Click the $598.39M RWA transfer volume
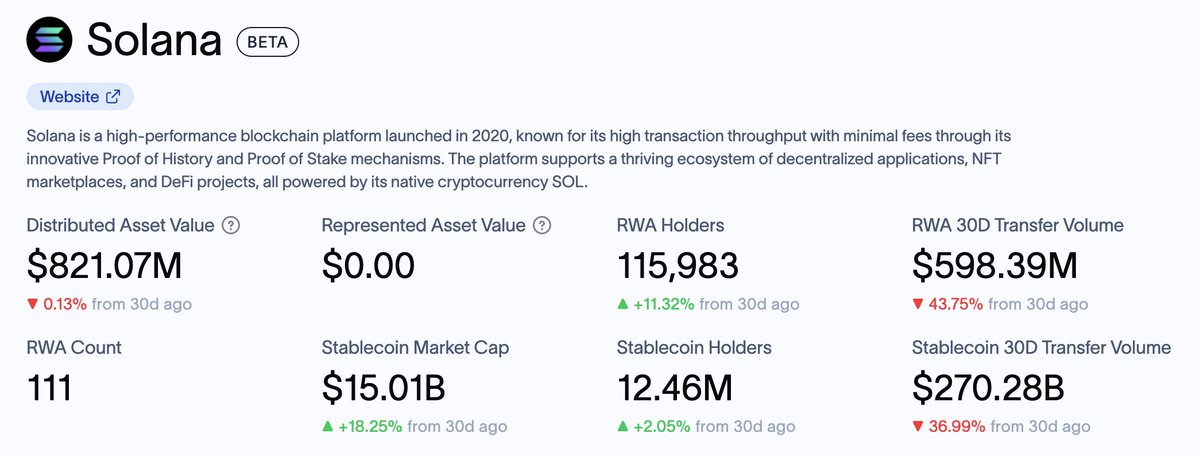Screen dimensions: 1200x456 pyautogui.click(x=995, y=265)
